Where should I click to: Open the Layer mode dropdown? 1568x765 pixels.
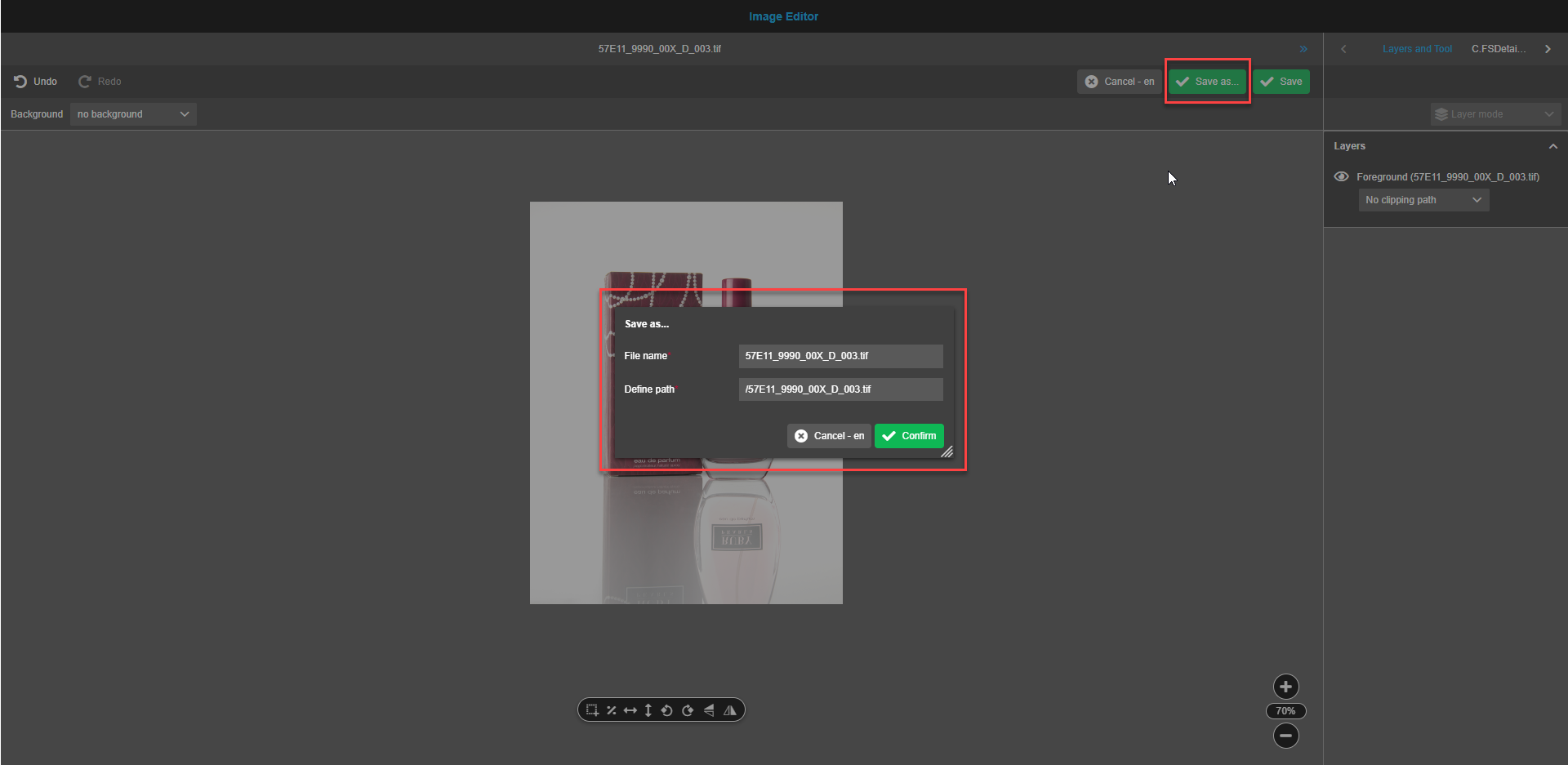1494,113
